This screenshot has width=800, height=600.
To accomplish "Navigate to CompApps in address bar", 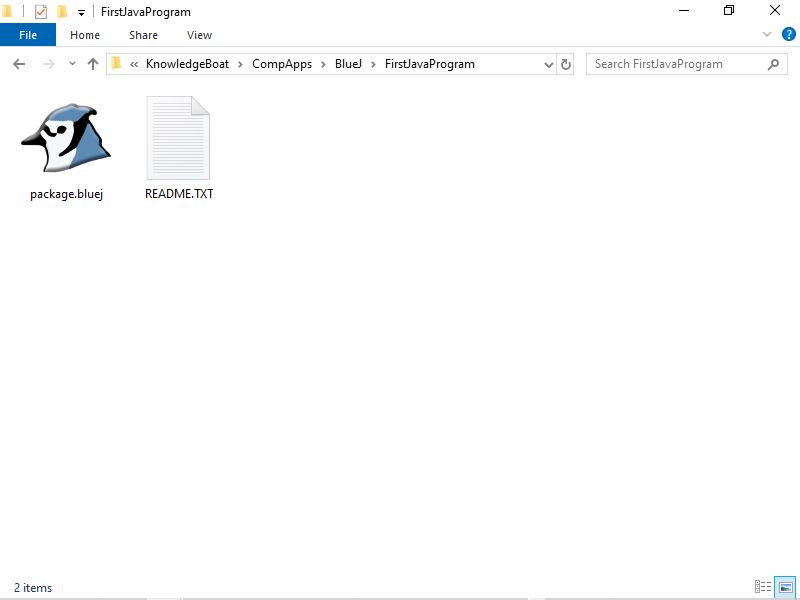I will pyautogui.click(x=282, y=64).
